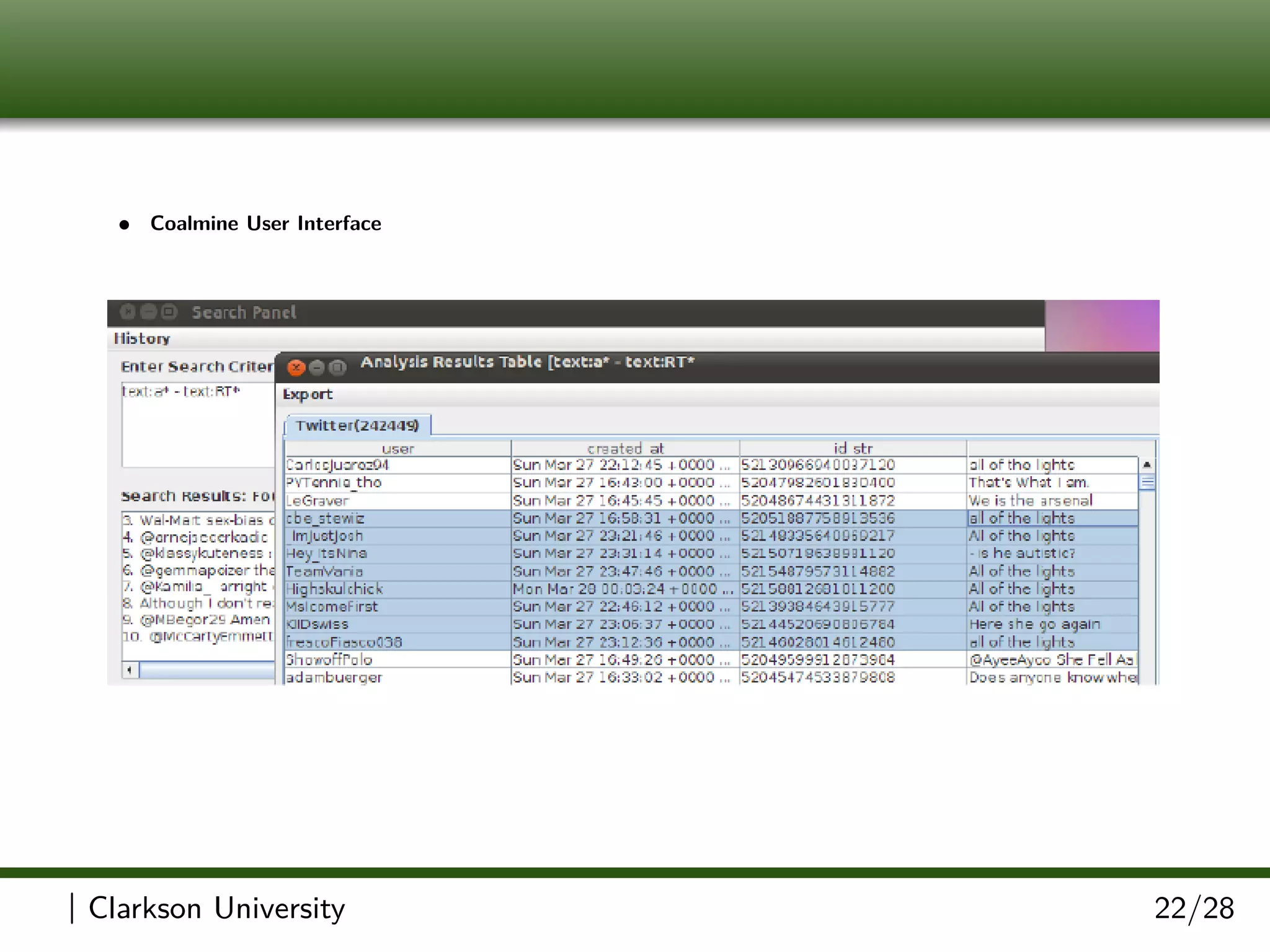The width and height of the screenshot is (1270, 952).
Task: Open the Export menu in results table
Action: point(308,394)
